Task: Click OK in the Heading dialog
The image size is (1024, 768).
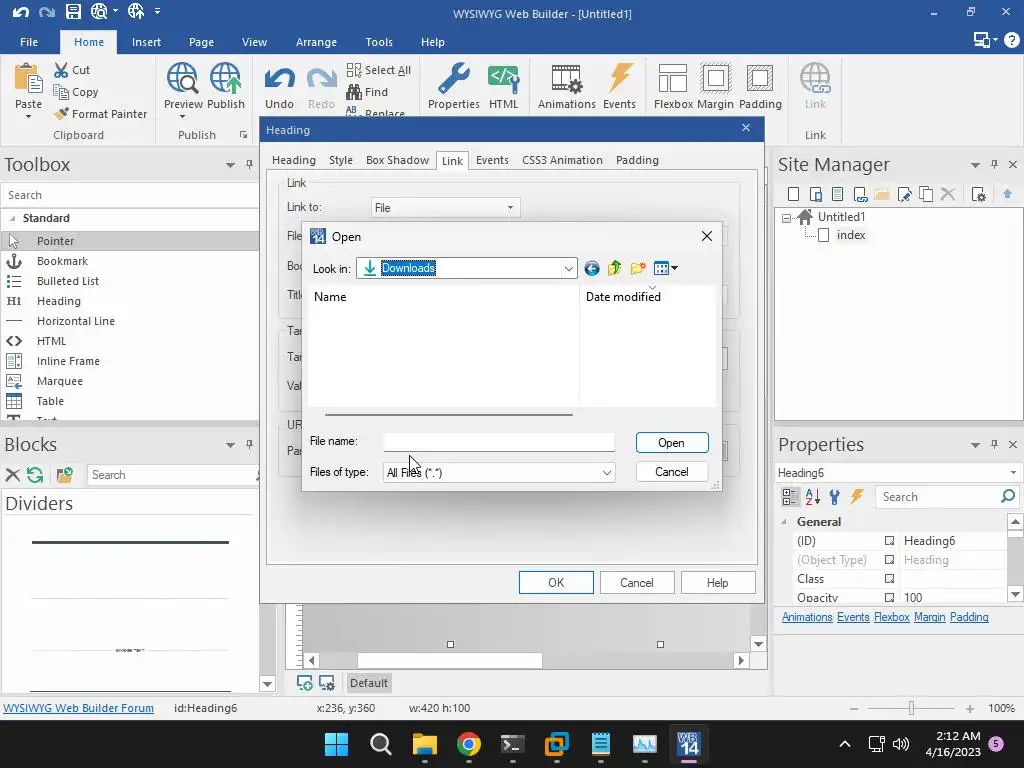Action: click(x=556, y=583)
